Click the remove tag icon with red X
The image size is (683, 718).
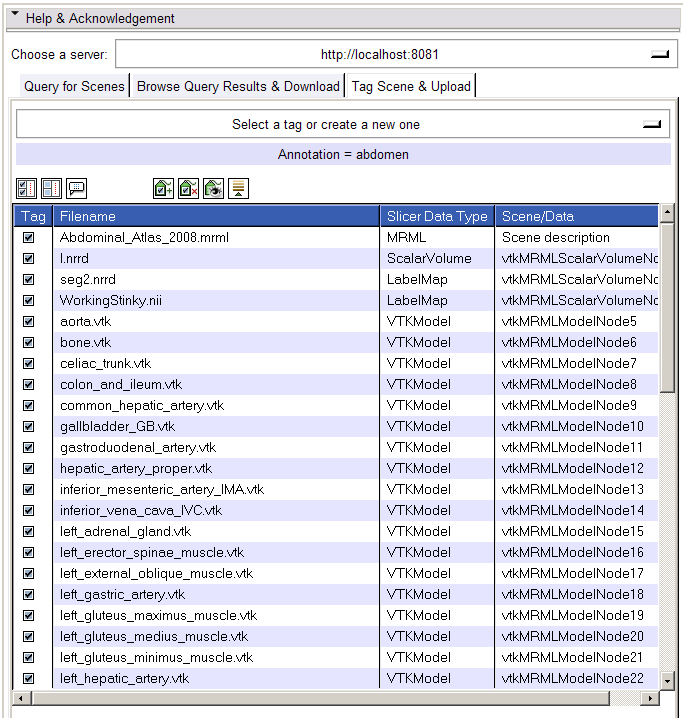click(188, 188)
